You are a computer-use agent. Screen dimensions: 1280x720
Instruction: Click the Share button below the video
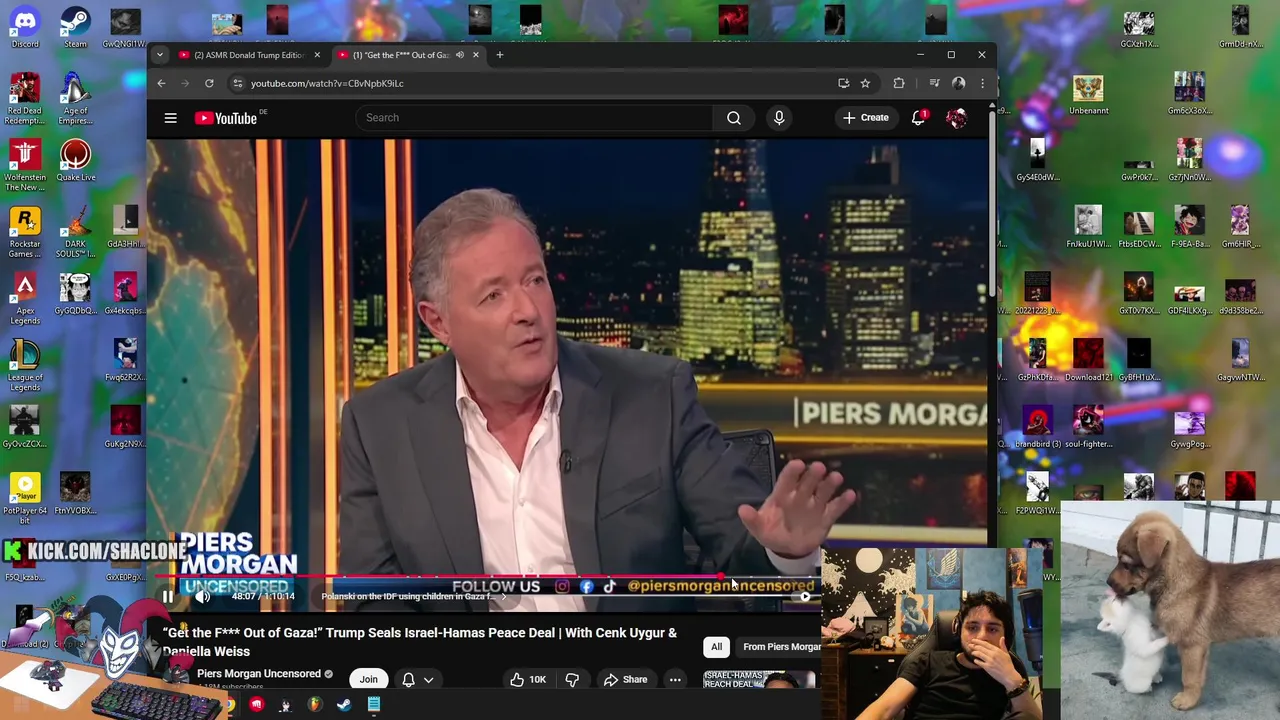[625, 680]
